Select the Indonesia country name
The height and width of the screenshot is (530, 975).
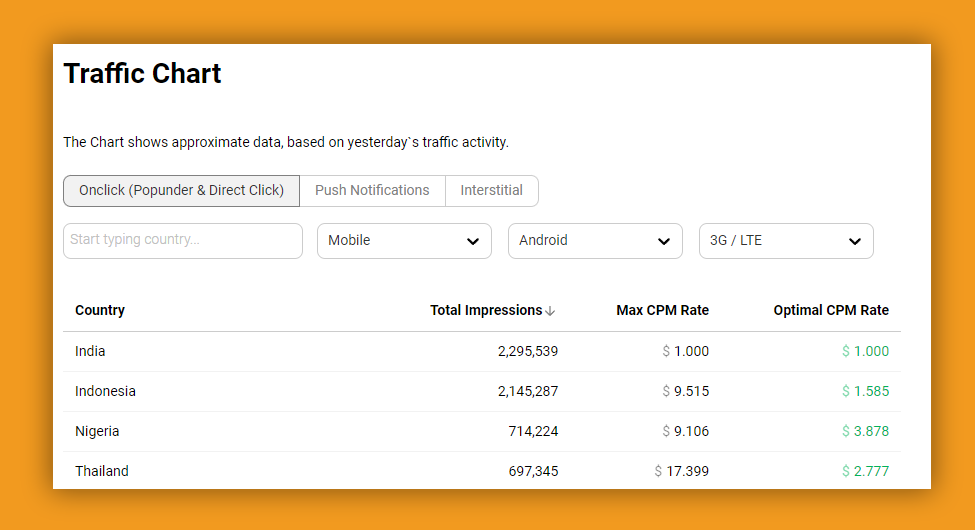coord(105,391)
